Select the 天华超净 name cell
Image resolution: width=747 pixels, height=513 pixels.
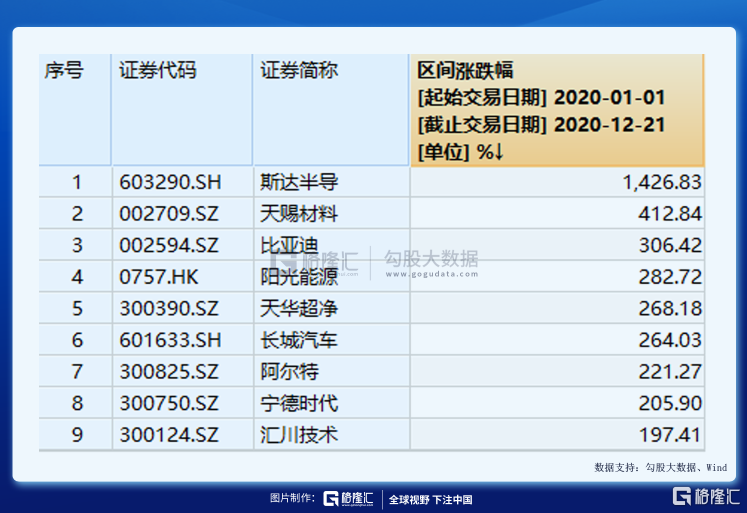(x=331, y=308)
